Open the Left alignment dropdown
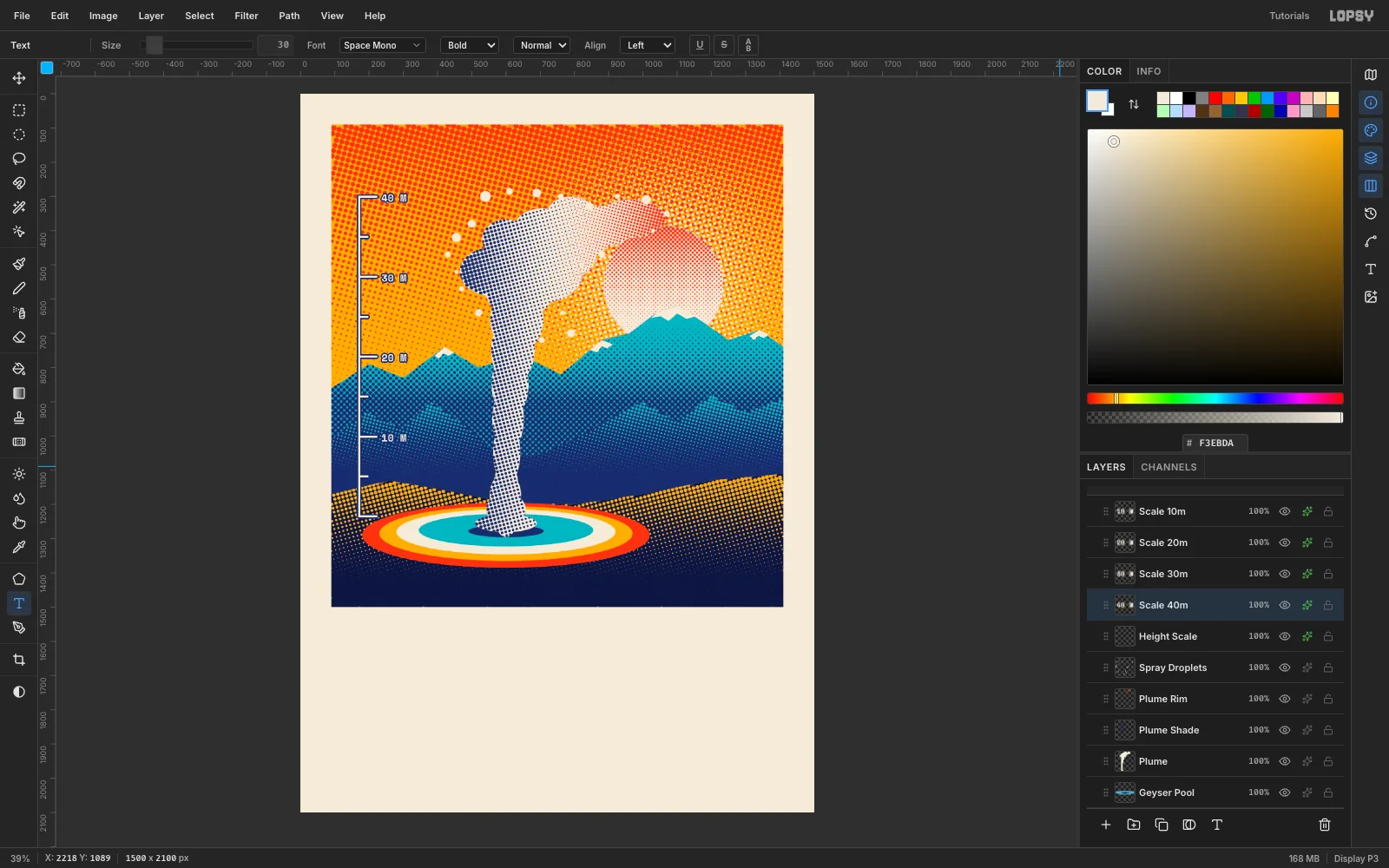The image size is (1389, 868). [648, 45]
